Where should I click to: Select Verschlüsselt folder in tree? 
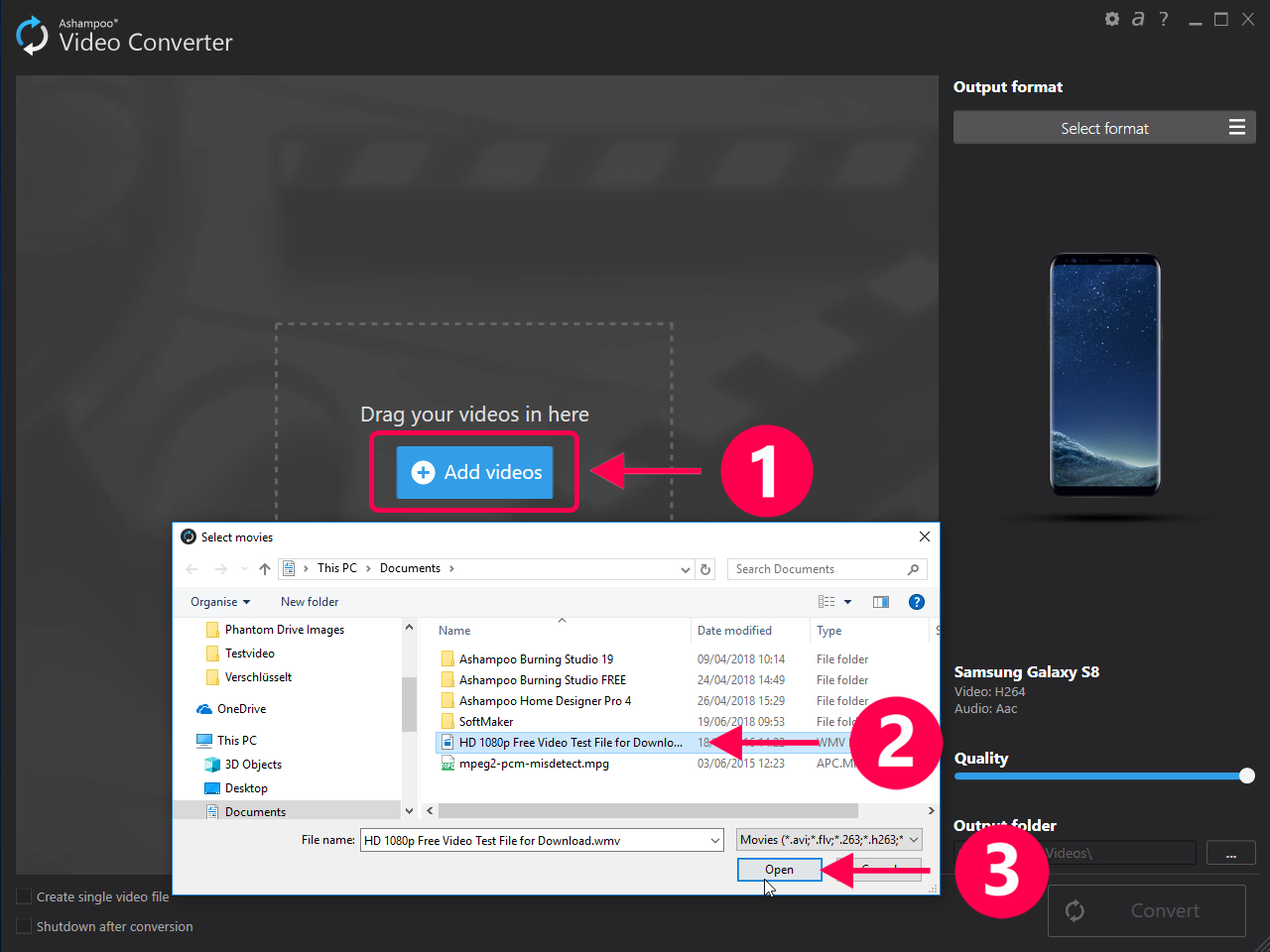[258, 677]
